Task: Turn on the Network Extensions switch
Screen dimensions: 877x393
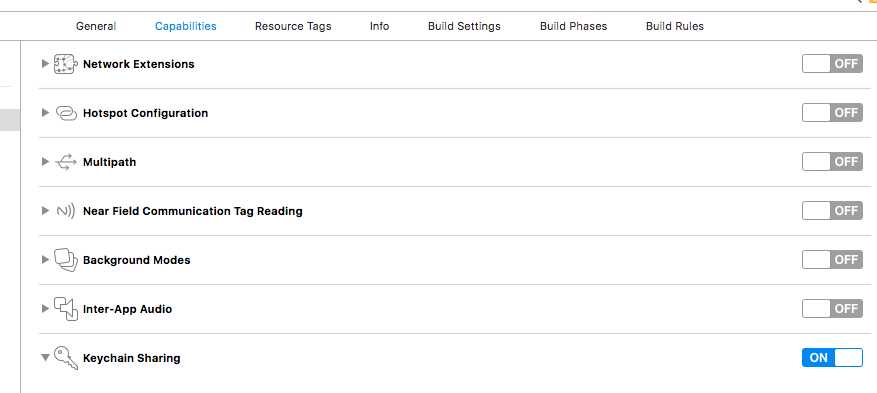Action: [x=832, y=64]
